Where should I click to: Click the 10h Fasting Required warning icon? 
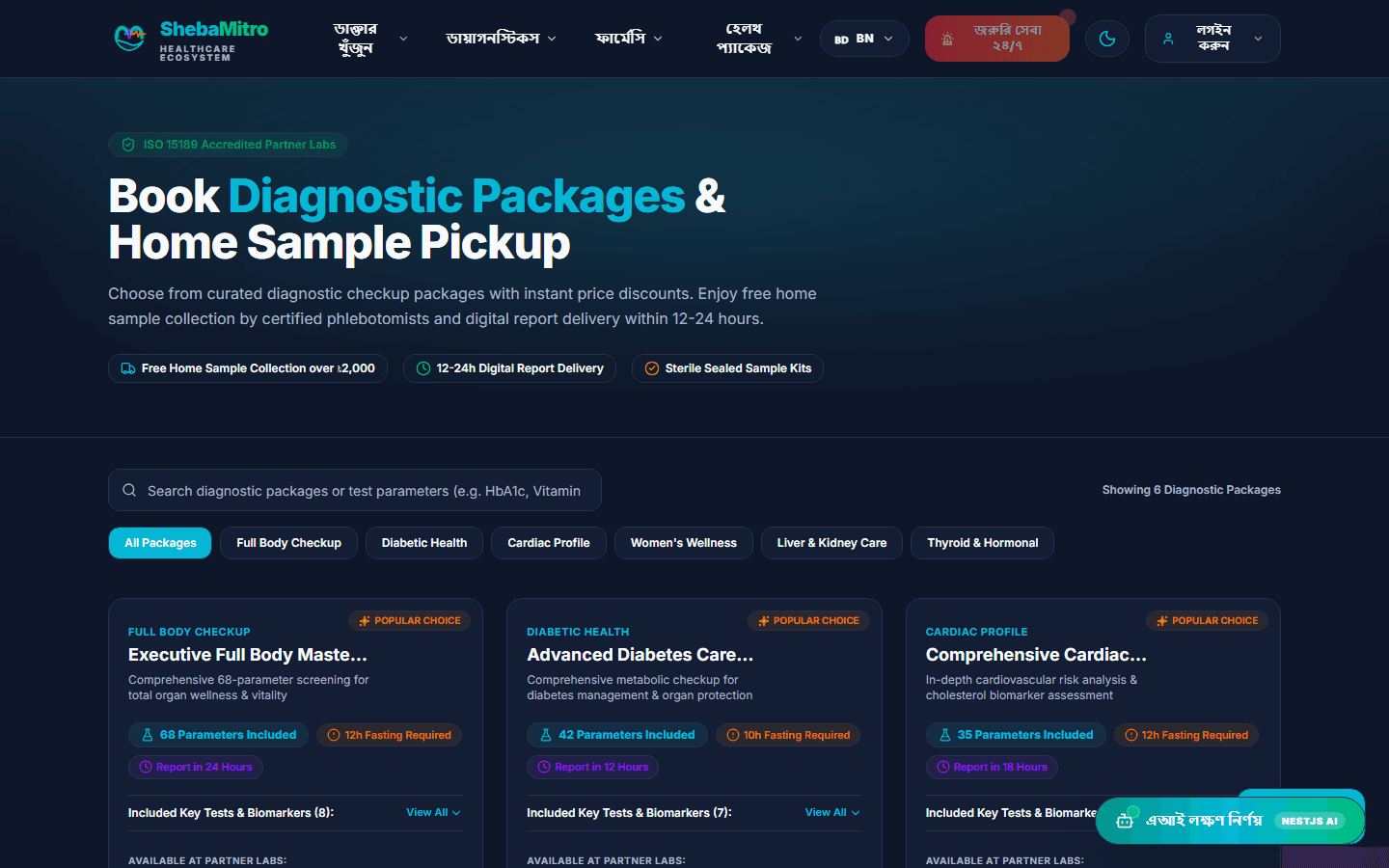[x=733, y=735]
